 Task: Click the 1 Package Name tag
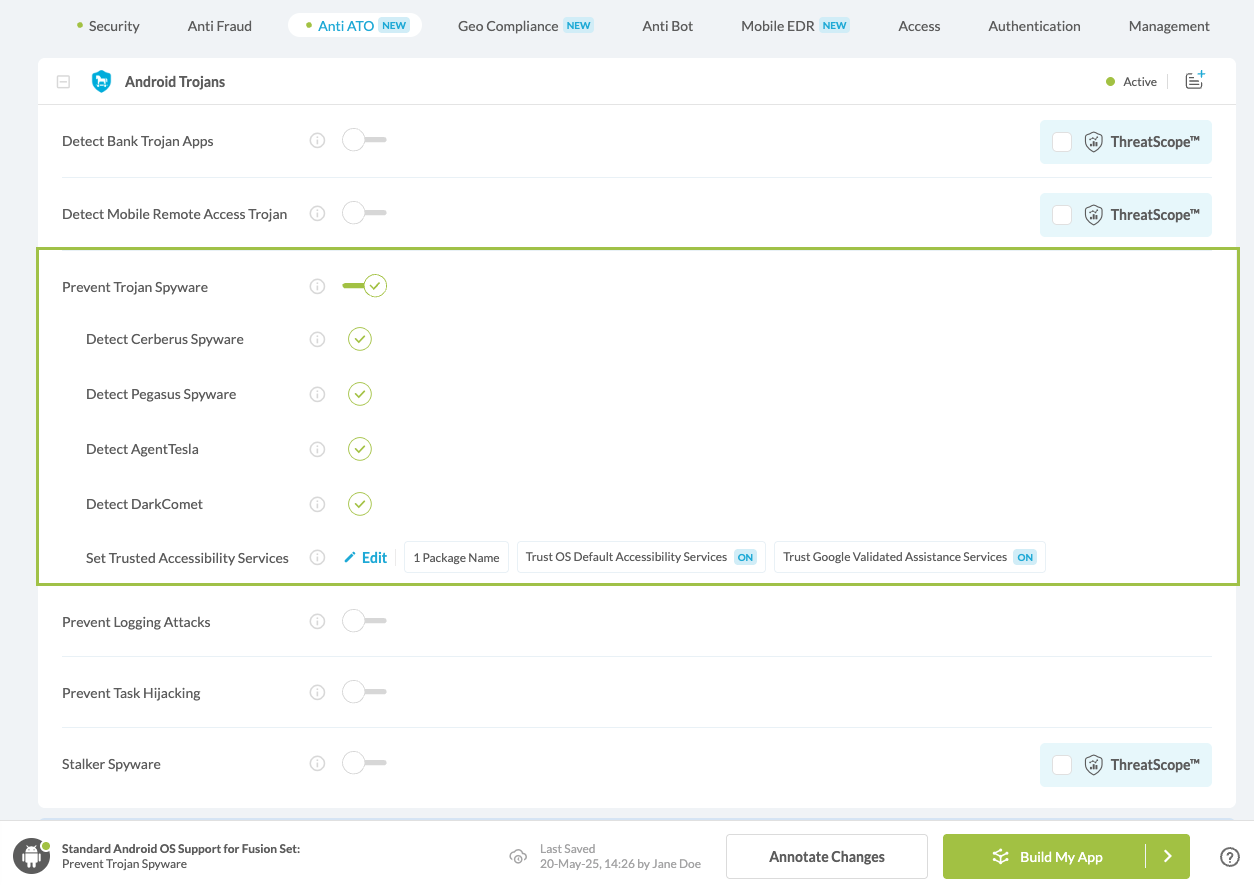456,558
